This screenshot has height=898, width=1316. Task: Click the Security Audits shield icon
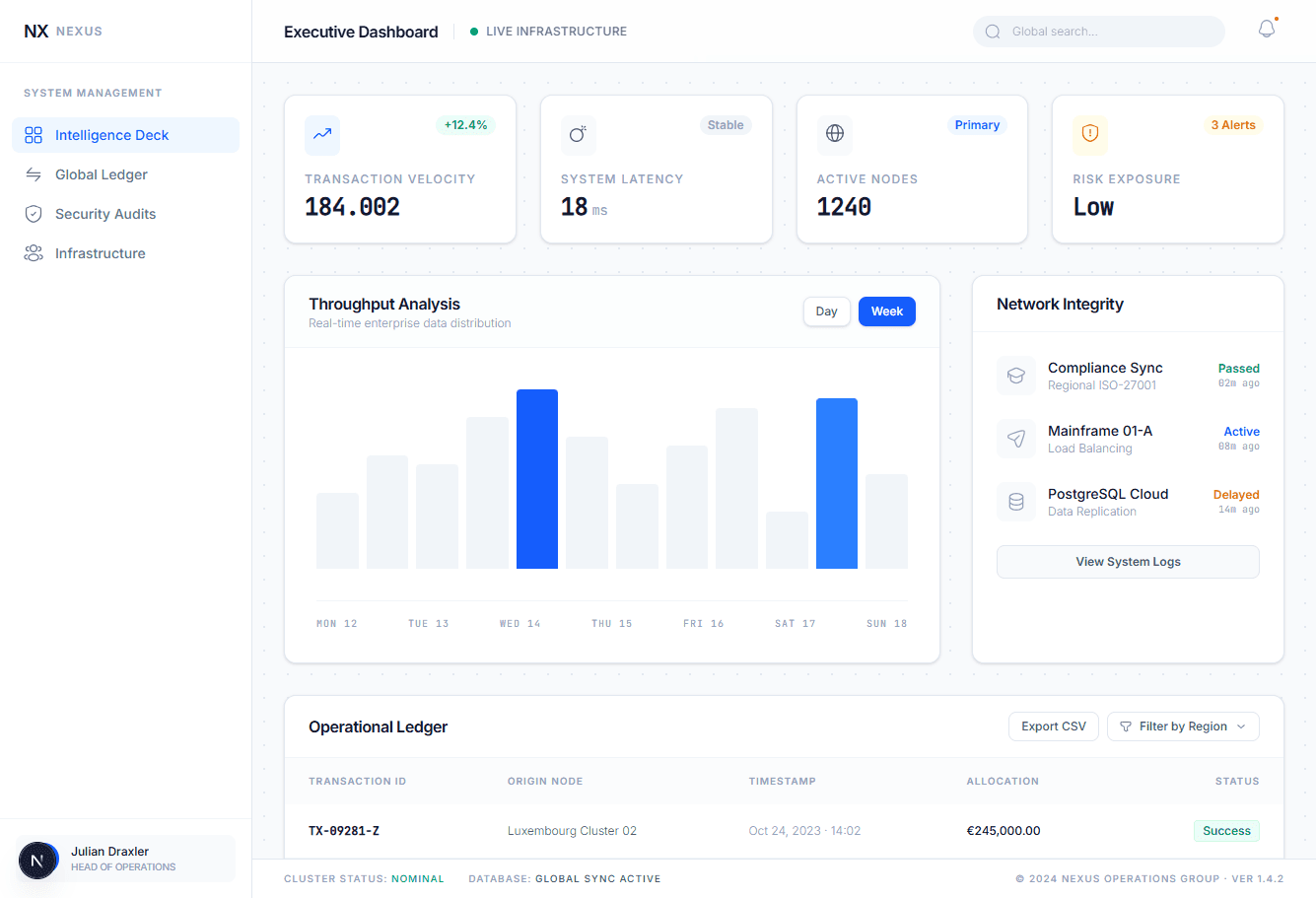tap(33, 214)
